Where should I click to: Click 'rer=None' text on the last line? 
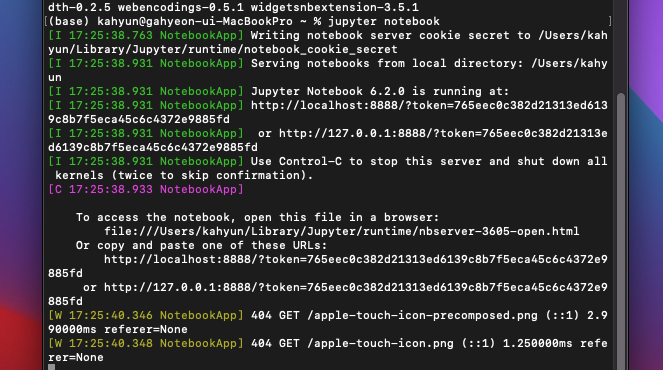click(76, 357)
